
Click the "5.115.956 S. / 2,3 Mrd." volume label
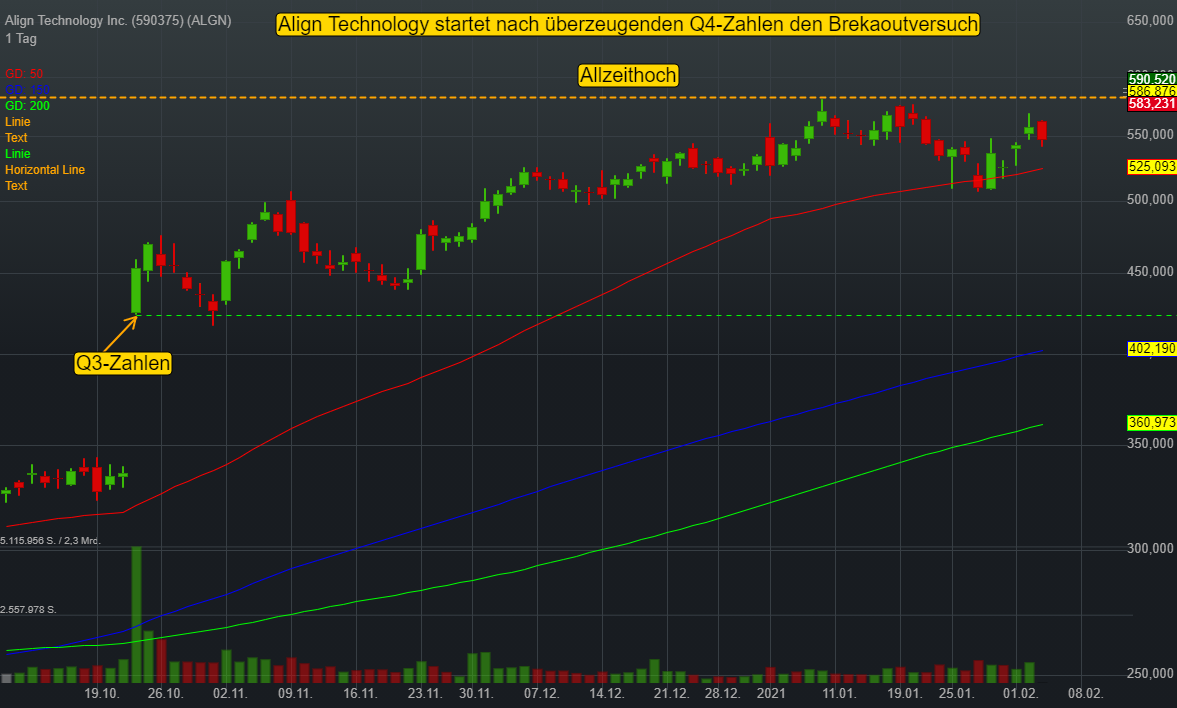[50, 541]
